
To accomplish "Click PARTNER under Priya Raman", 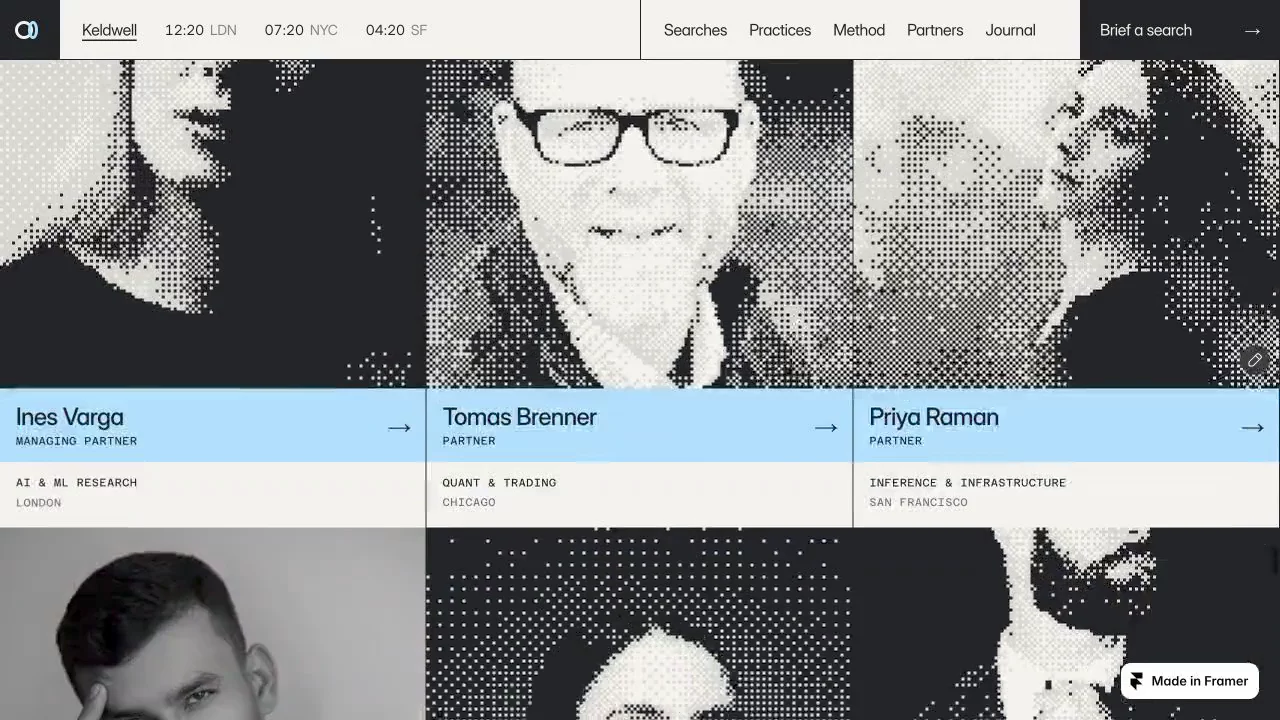I will point(896,440).
